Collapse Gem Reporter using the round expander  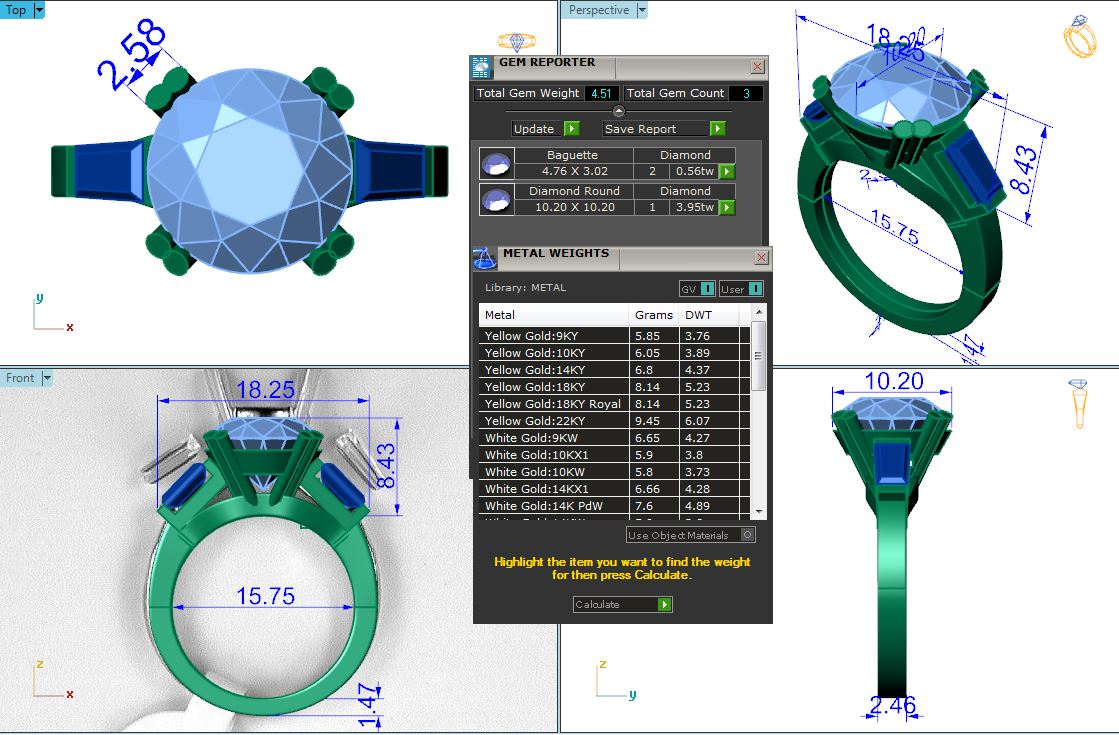[x=618, y=111]
